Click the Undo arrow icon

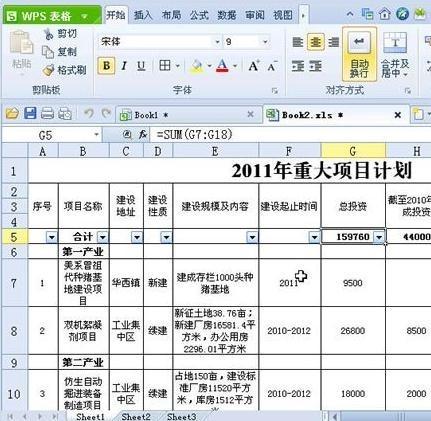pyautogui.click(x=89, y=114)
